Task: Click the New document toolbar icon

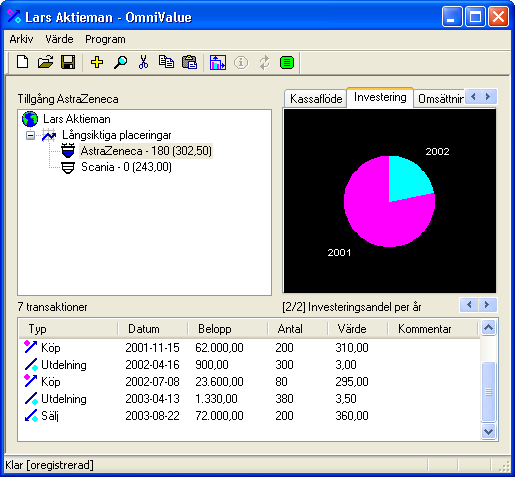Action: (x=22, y=62)
